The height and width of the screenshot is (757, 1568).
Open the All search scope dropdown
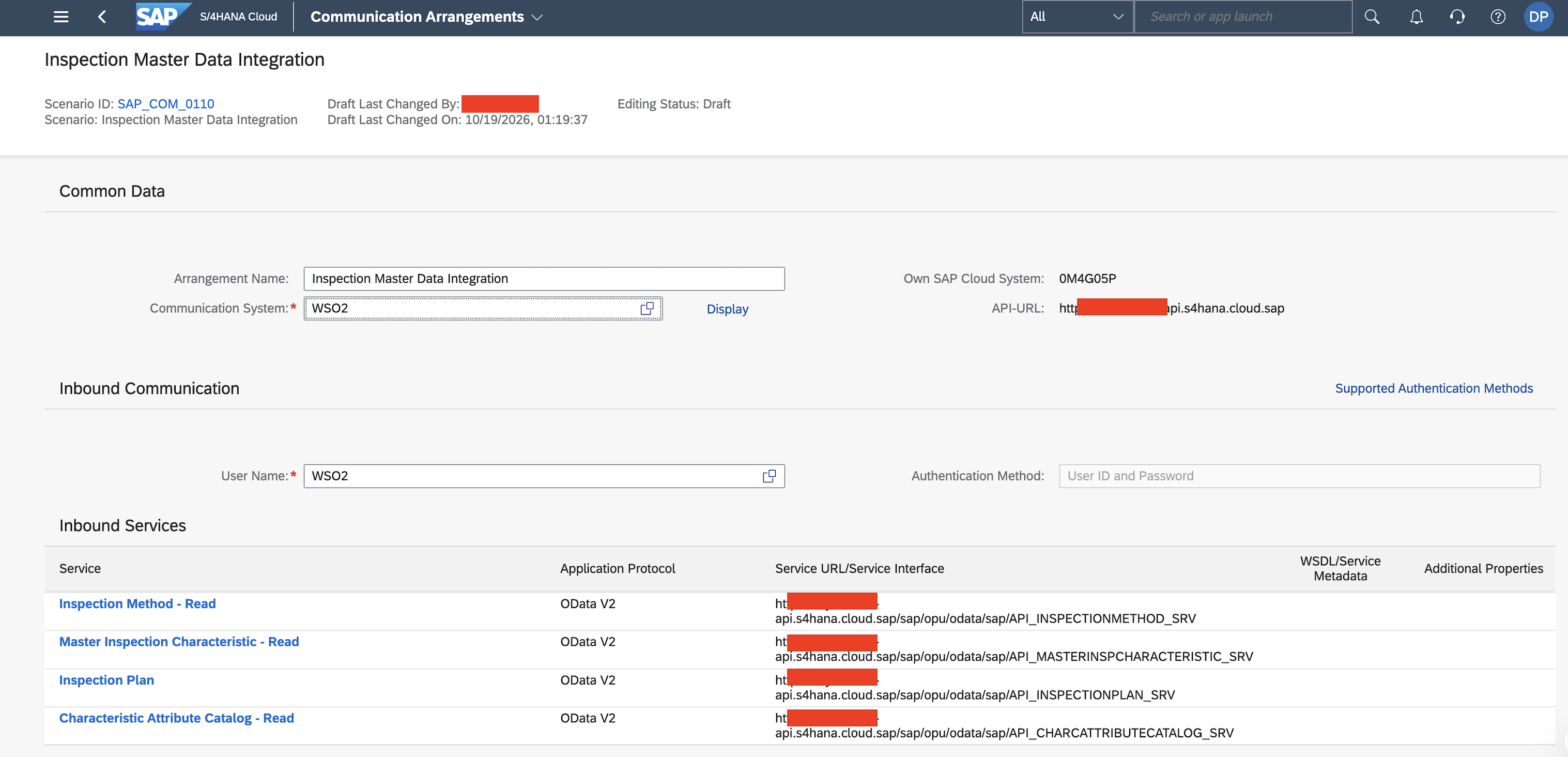(1077, 17)
